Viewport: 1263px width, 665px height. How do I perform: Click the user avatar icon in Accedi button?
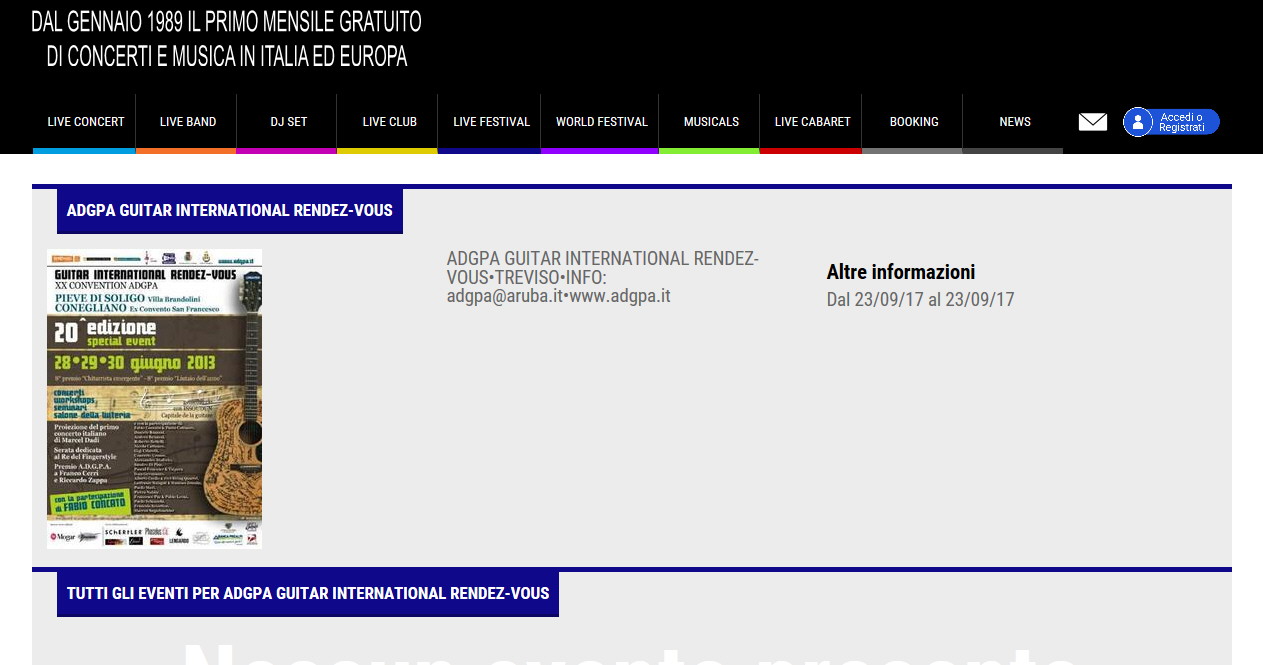point(1138,122)
